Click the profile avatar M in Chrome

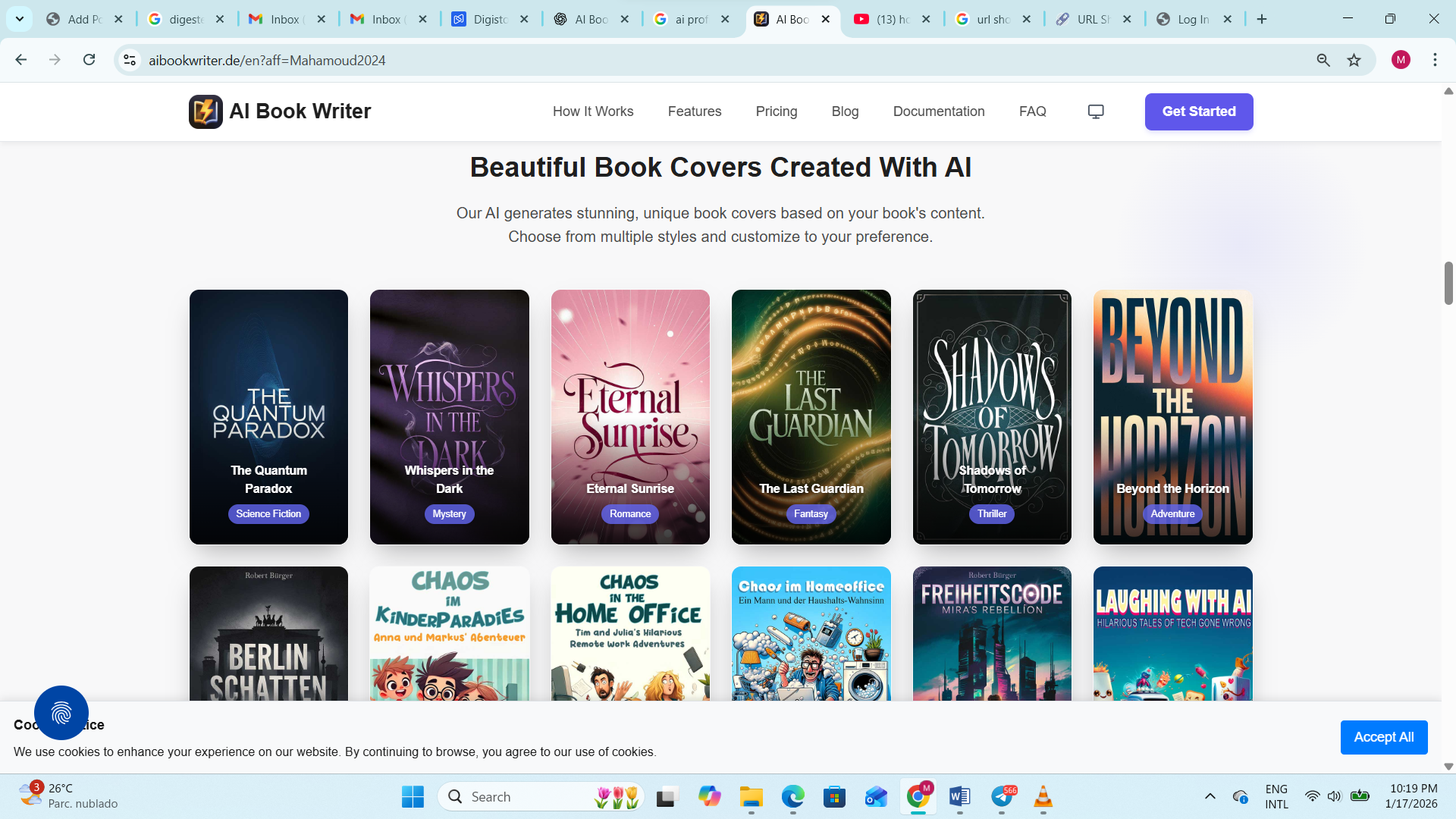point(1401,60)
